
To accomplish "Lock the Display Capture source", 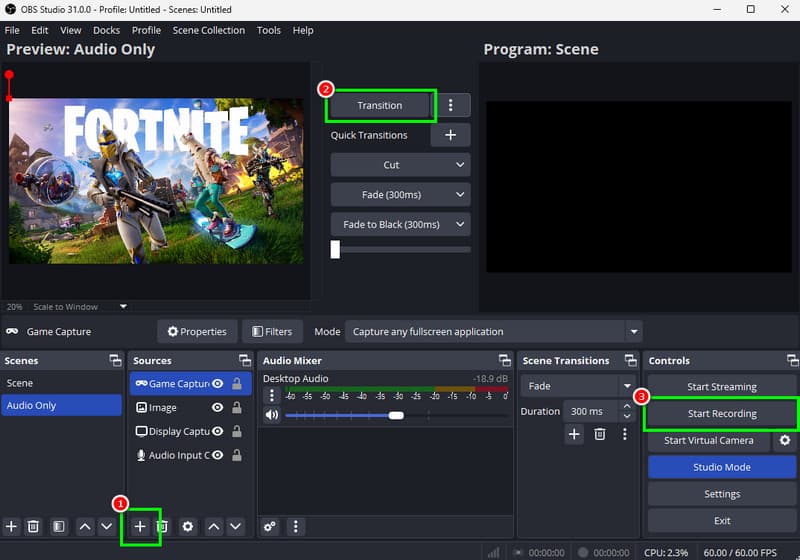I will [x=237, y=431].
